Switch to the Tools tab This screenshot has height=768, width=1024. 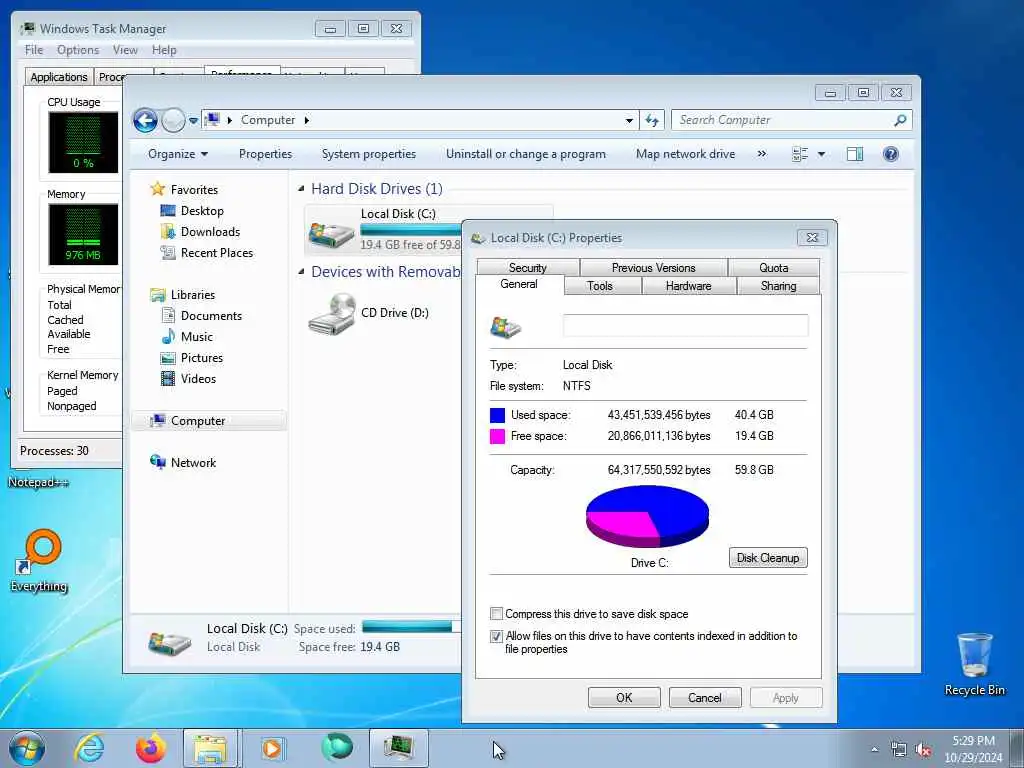[600, 286]
